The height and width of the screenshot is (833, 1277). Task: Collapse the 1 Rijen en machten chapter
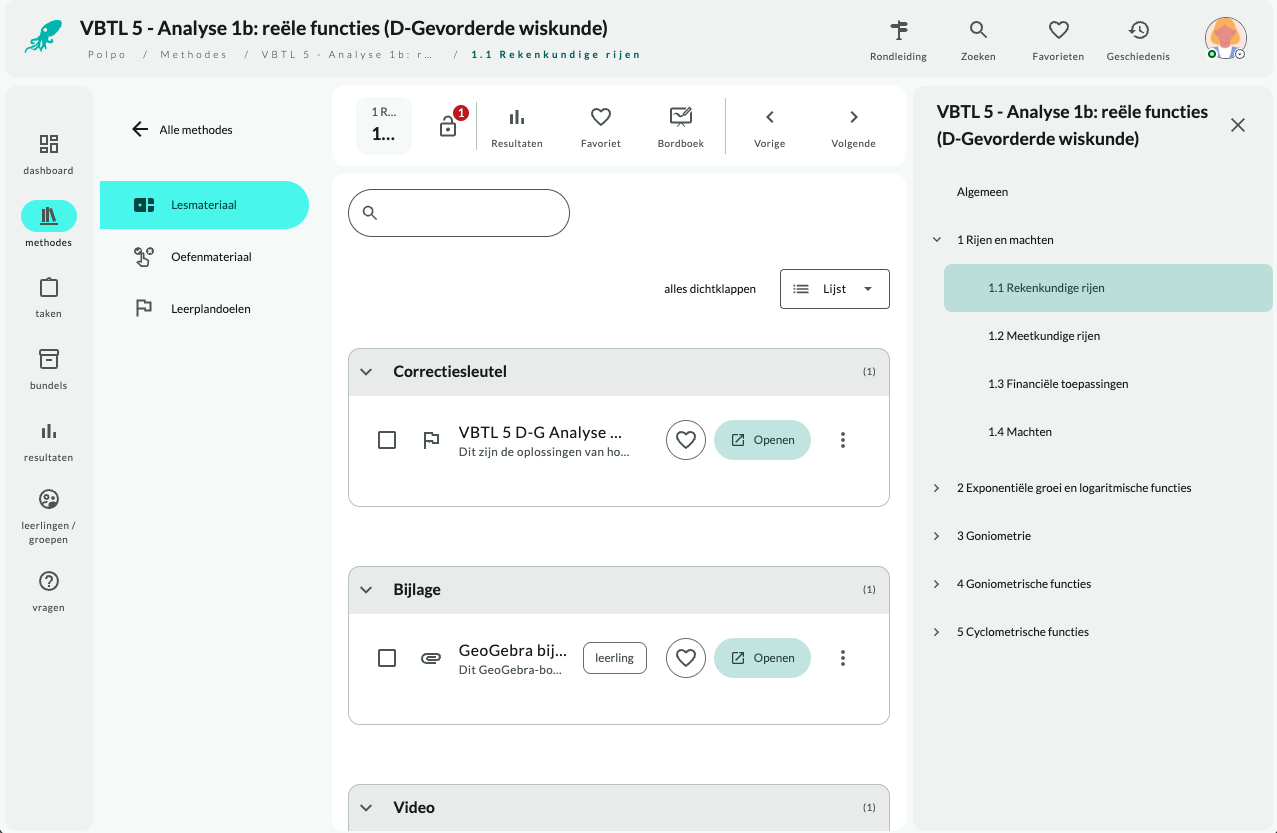937,240
